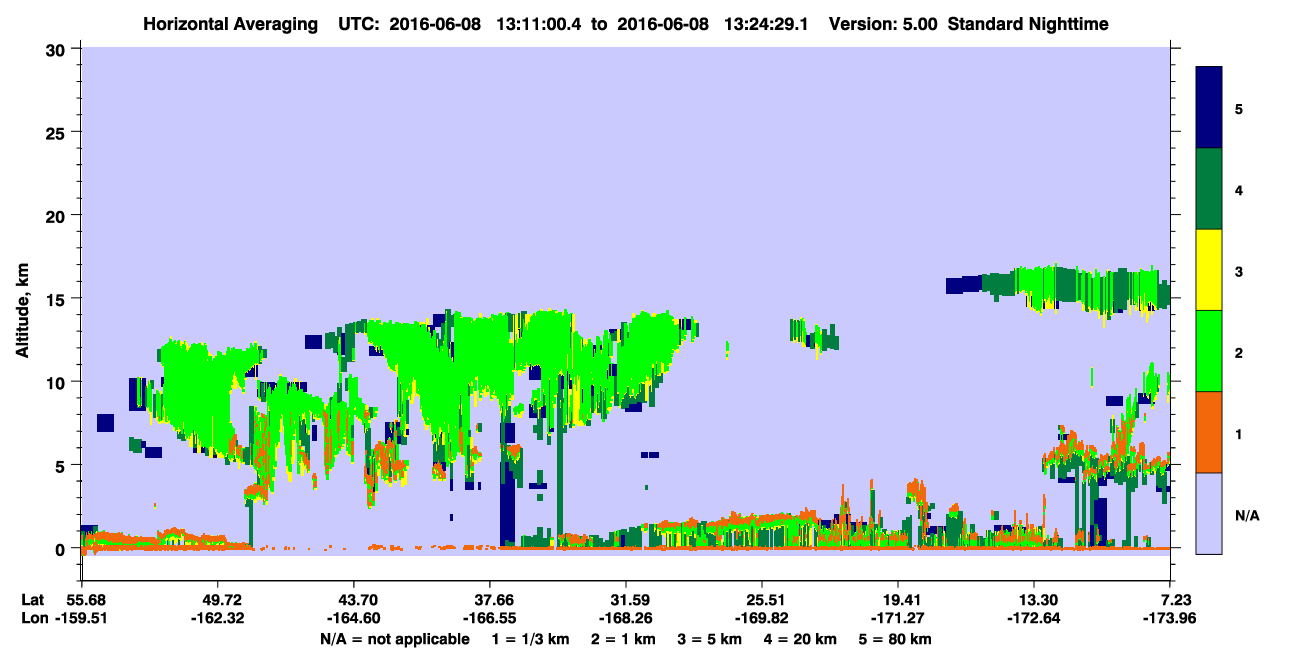Click longitude value '-168.26'
The width and height of the screenshot is (1300, 667).
point(626,618)
